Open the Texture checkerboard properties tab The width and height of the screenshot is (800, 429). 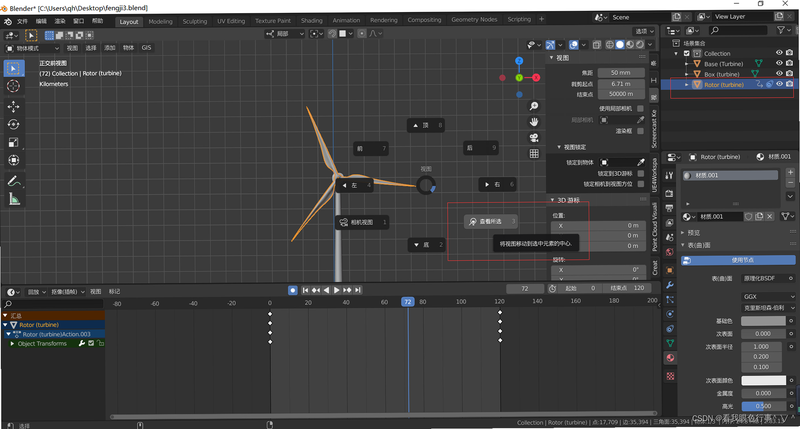point(670,376)
